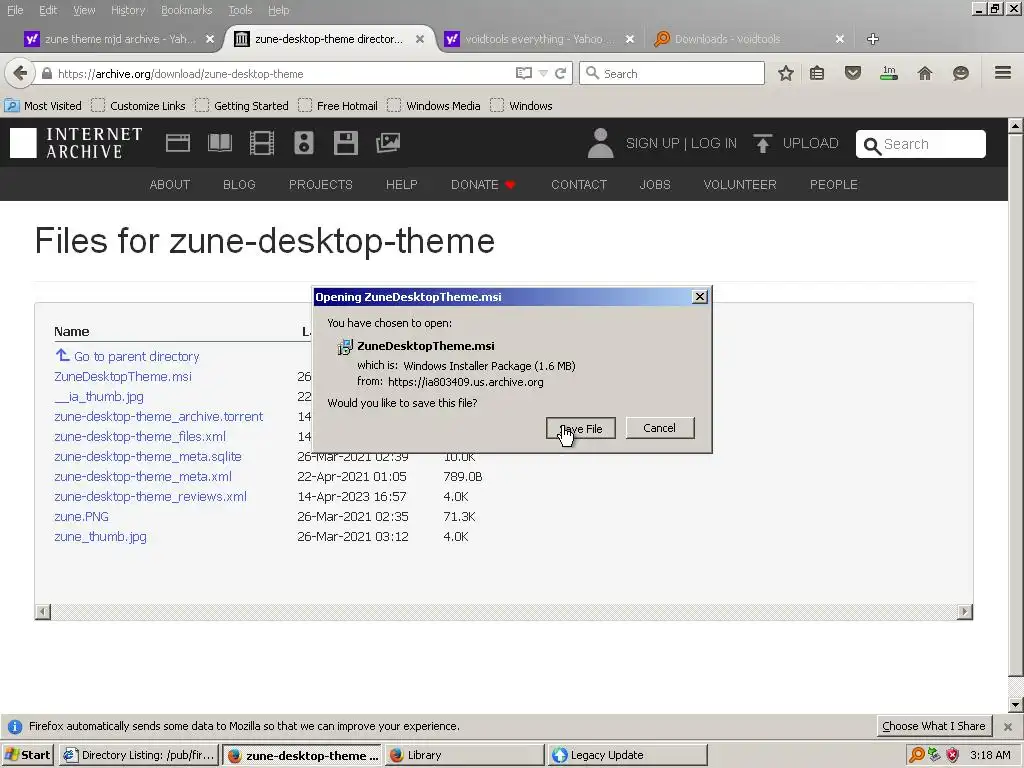Click the file list horizontal scrollbar right arrow
The width and height of the screenshot is (1024, 768).
pyautogui.click(x=965, y=611)
